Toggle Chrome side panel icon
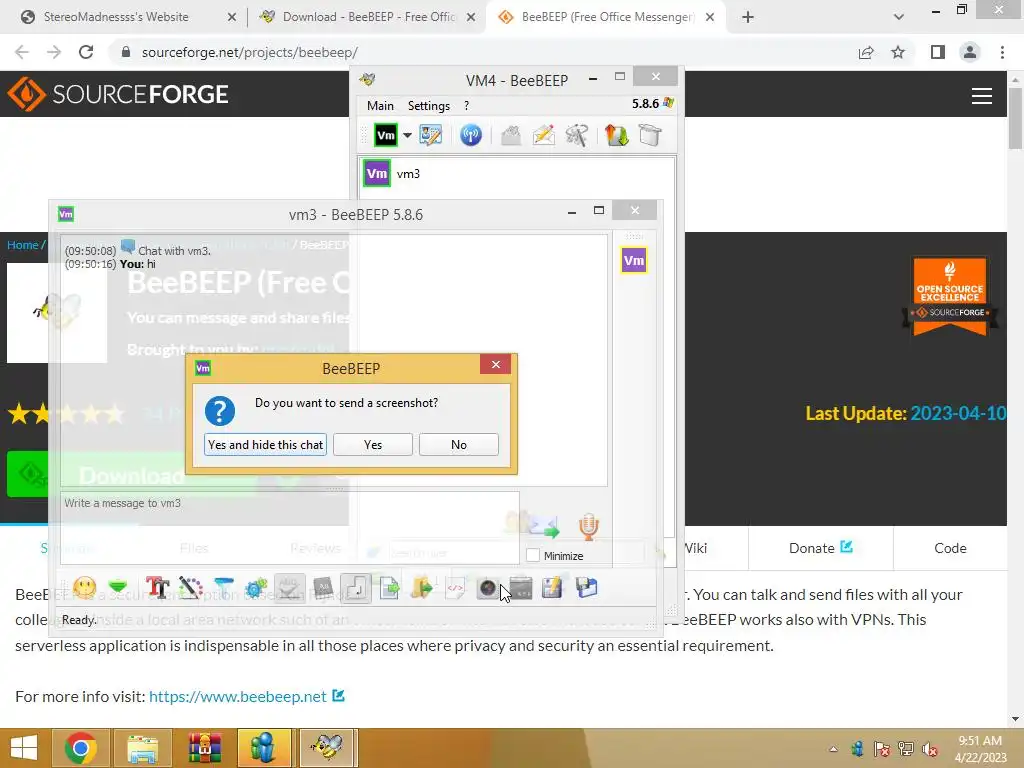 point(938,52)
